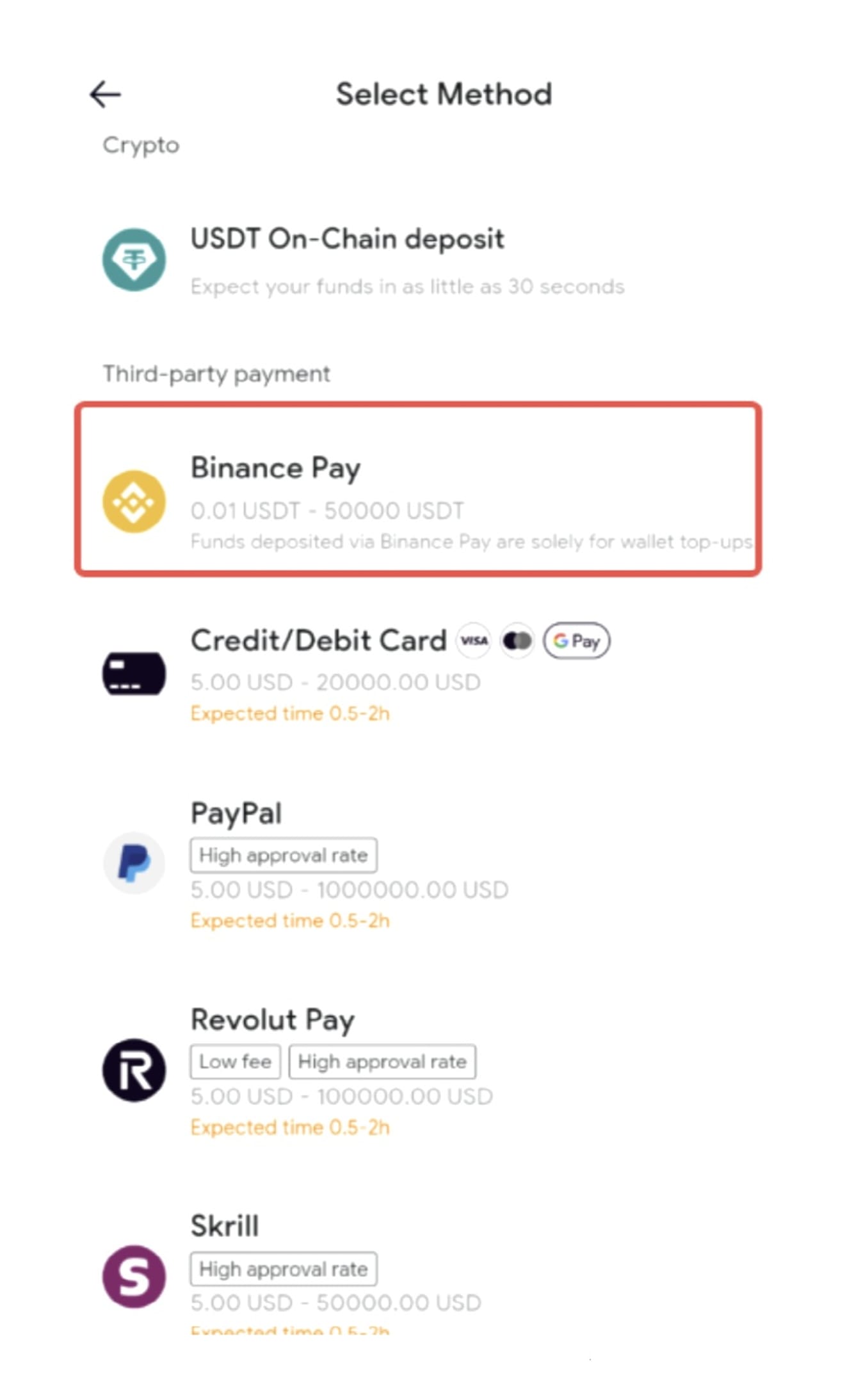Select the USDT Tether icon
The height and width of the screenshot is (1400, 845).
pyautogui.click(x=134, y=260)
